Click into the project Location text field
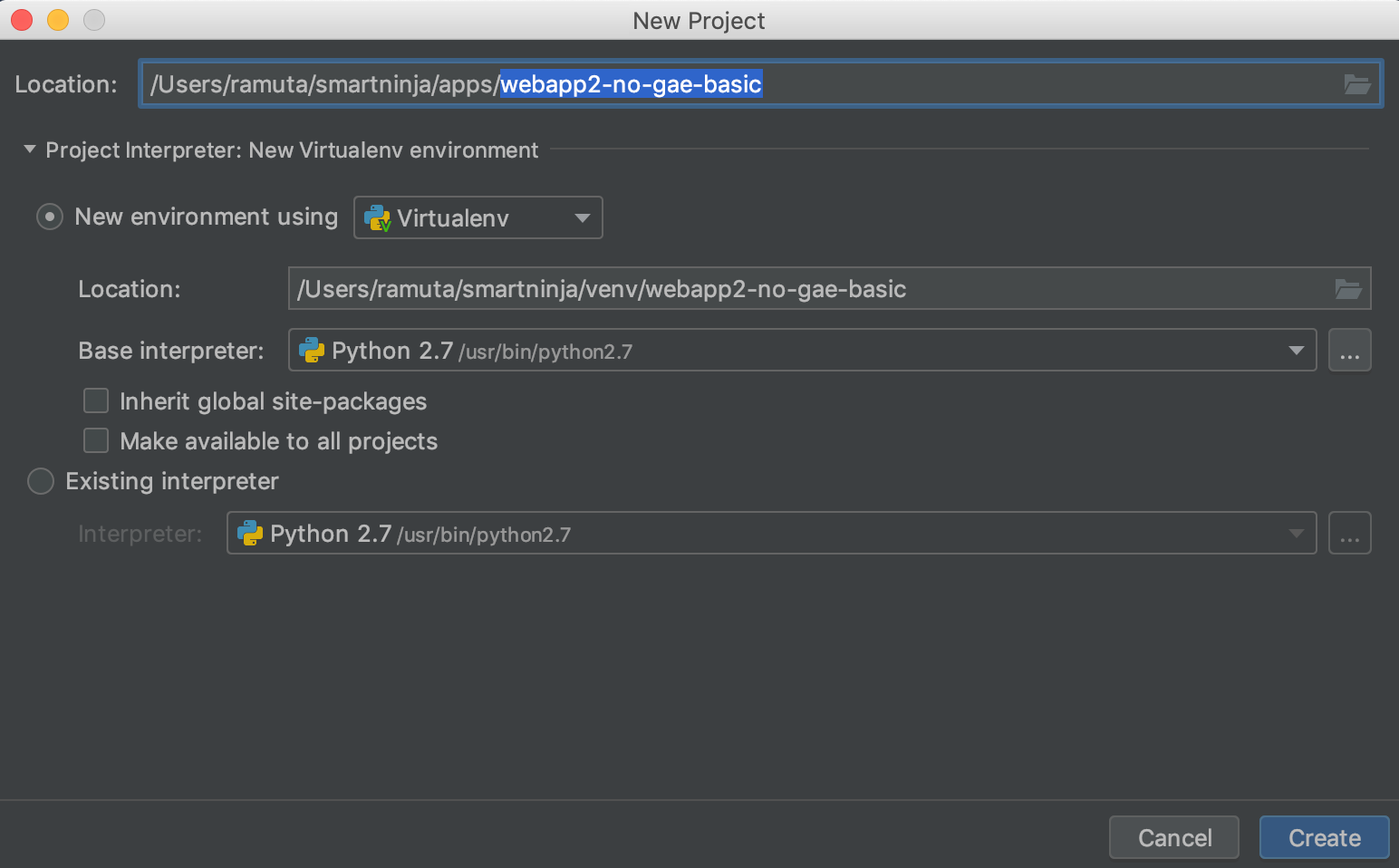 (760, 84)
